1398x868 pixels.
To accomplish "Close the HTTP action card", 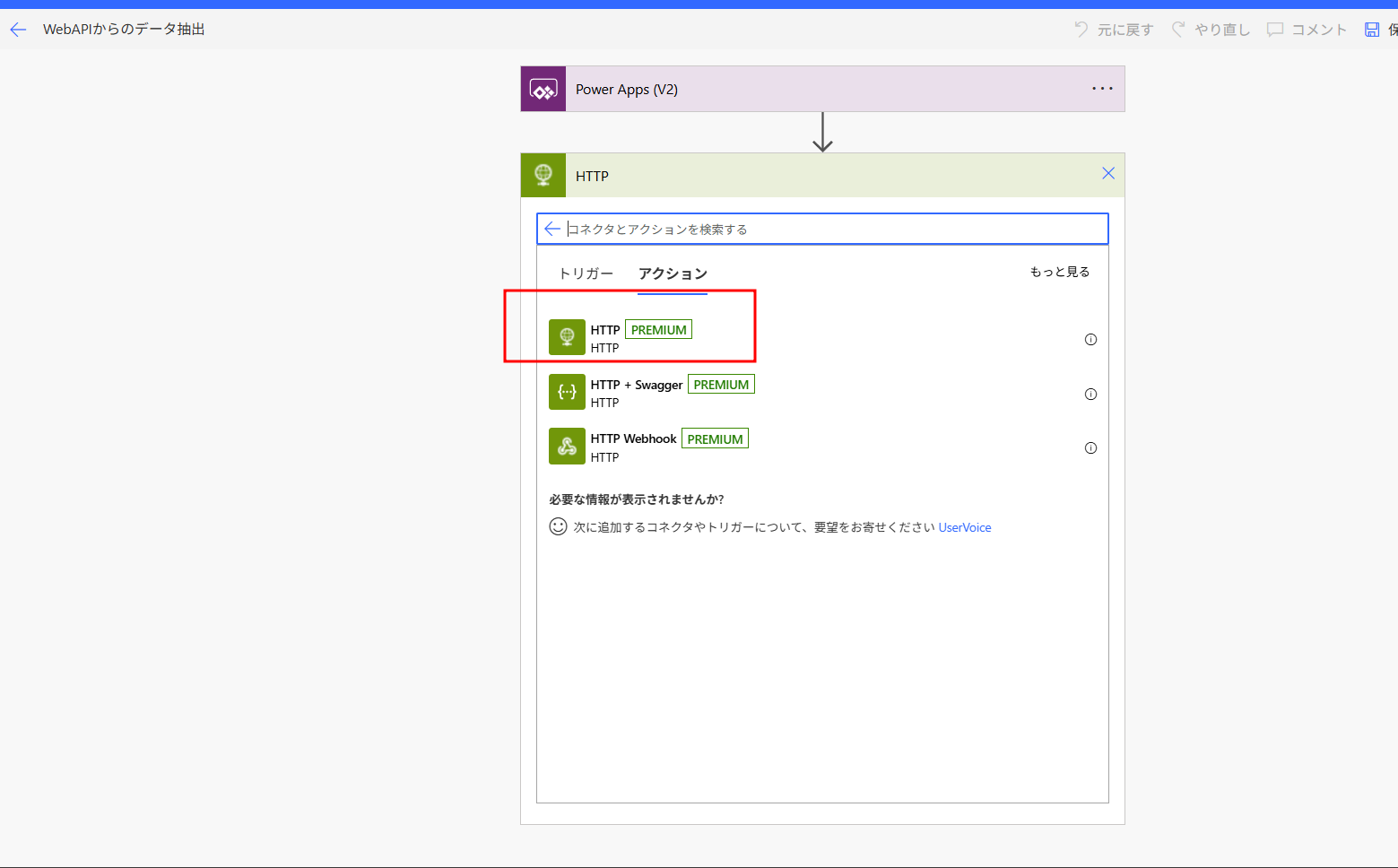I will 1108,173.
